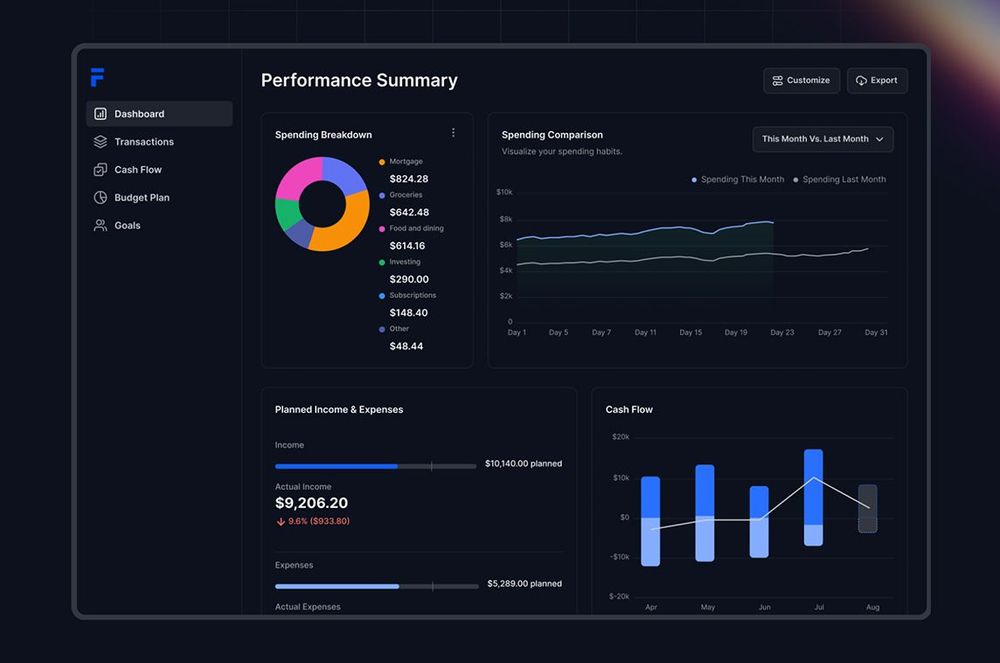Click the cloud icon on Export button

(x=861, y=80)
